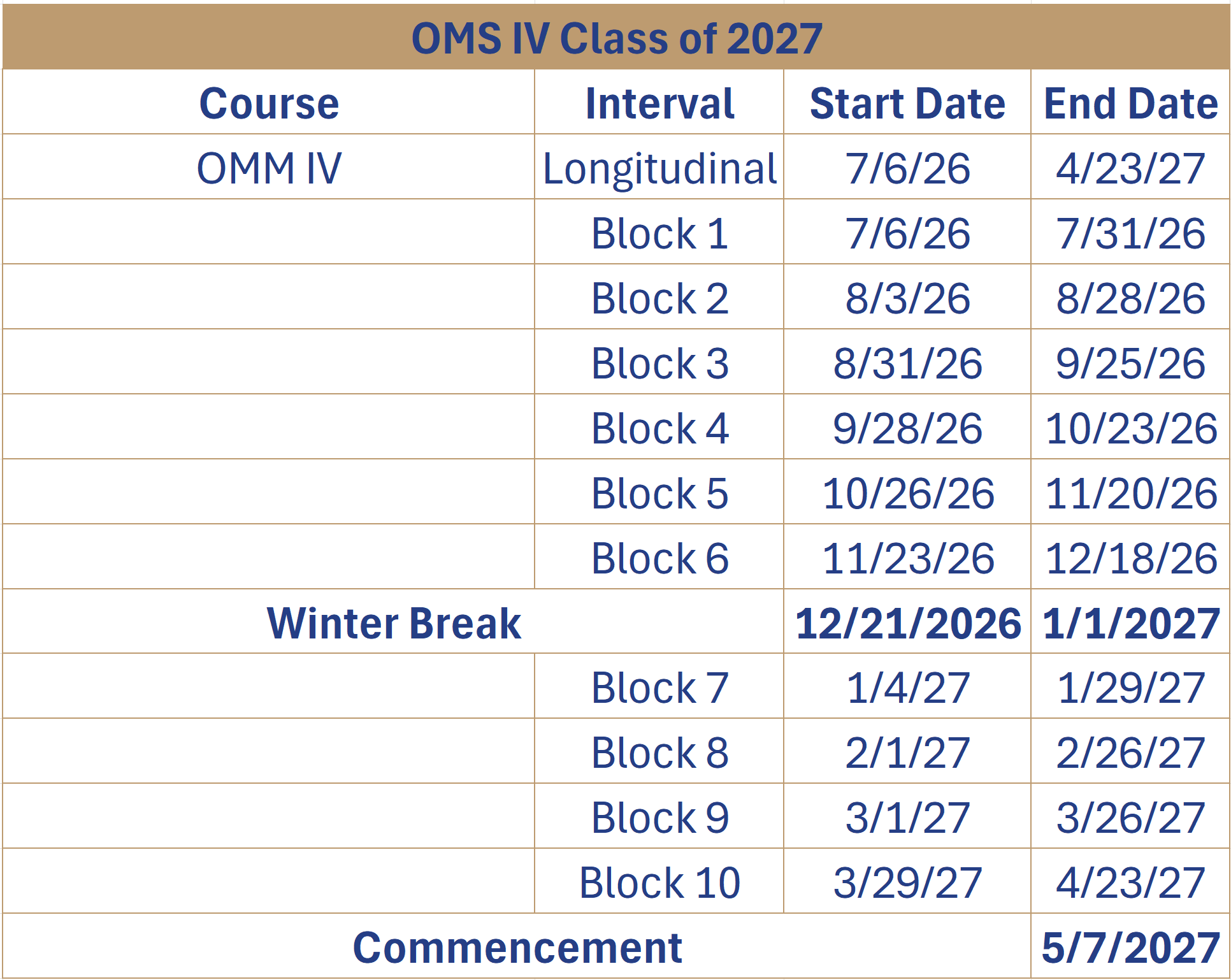Viewport: 1231px width, 980px height.
Task: Click the Start Date column header
Action: click(907, 103)
